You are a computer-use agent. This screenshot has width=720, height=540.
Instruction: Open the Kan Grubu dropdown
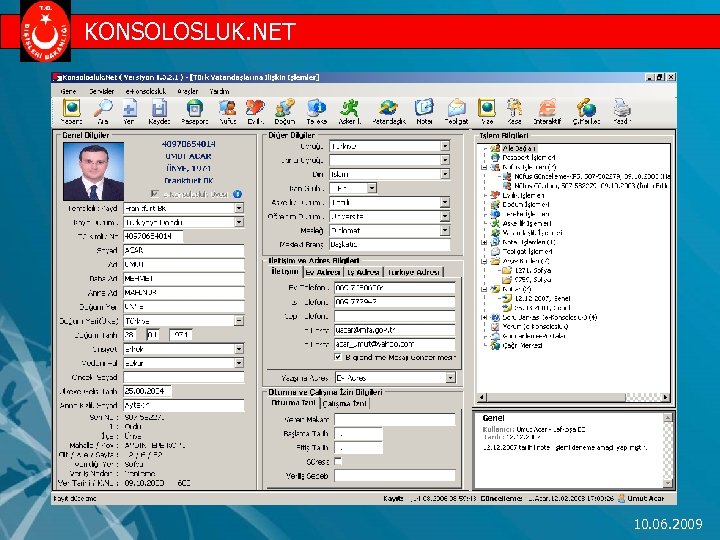pos(372,188)
